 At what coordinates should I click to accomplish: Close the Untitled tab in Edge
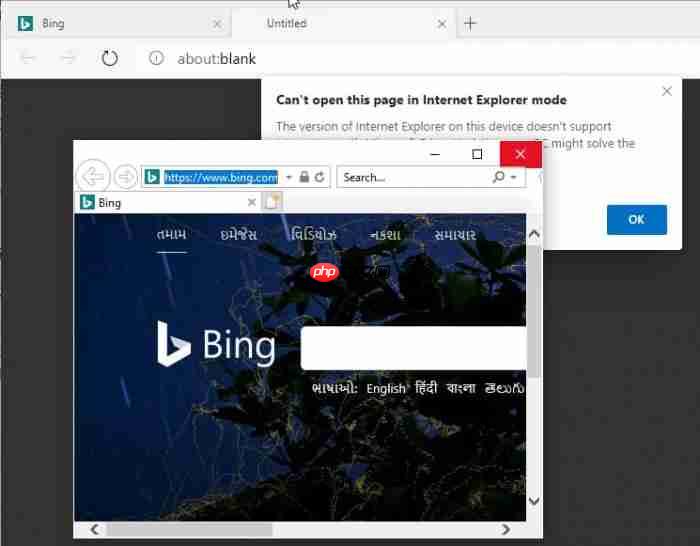442,24
